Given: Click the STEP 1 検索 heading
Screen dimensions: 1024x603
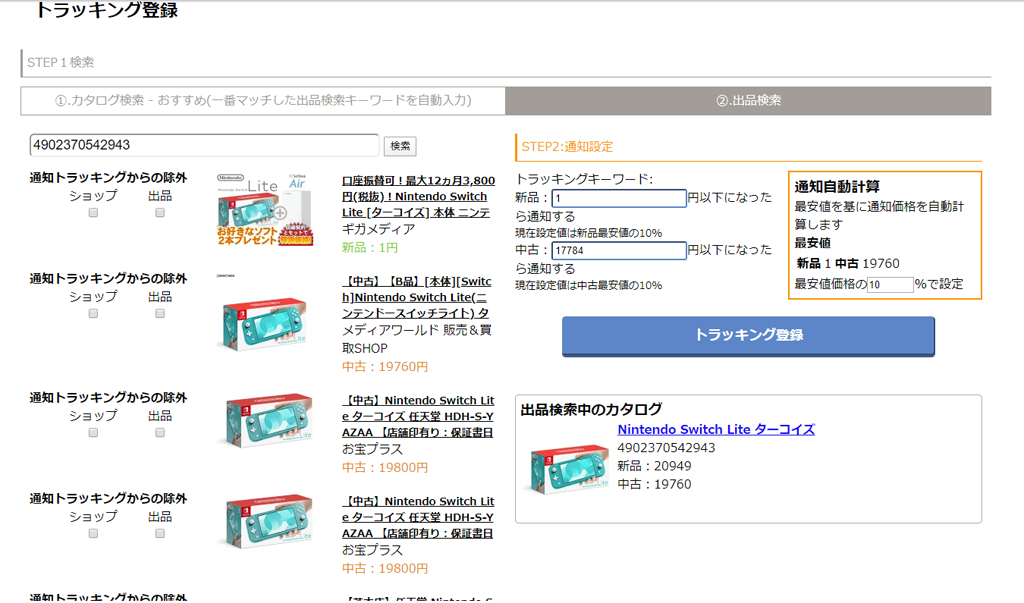Looking at the screenshot, I should 61,63.
